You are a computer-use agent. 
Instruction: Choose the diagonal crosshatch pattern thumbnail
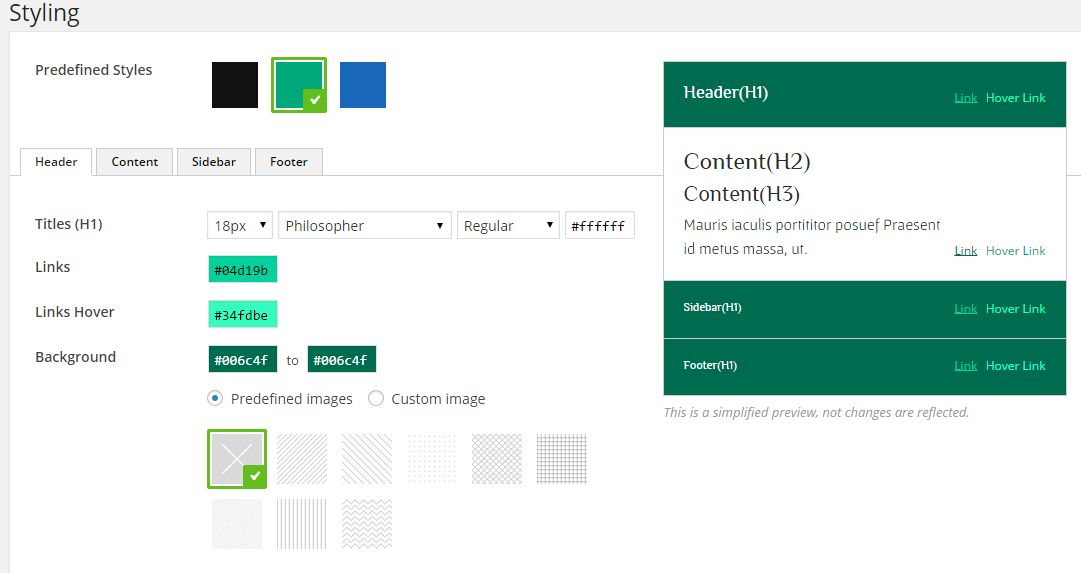(x=497, y=459)
